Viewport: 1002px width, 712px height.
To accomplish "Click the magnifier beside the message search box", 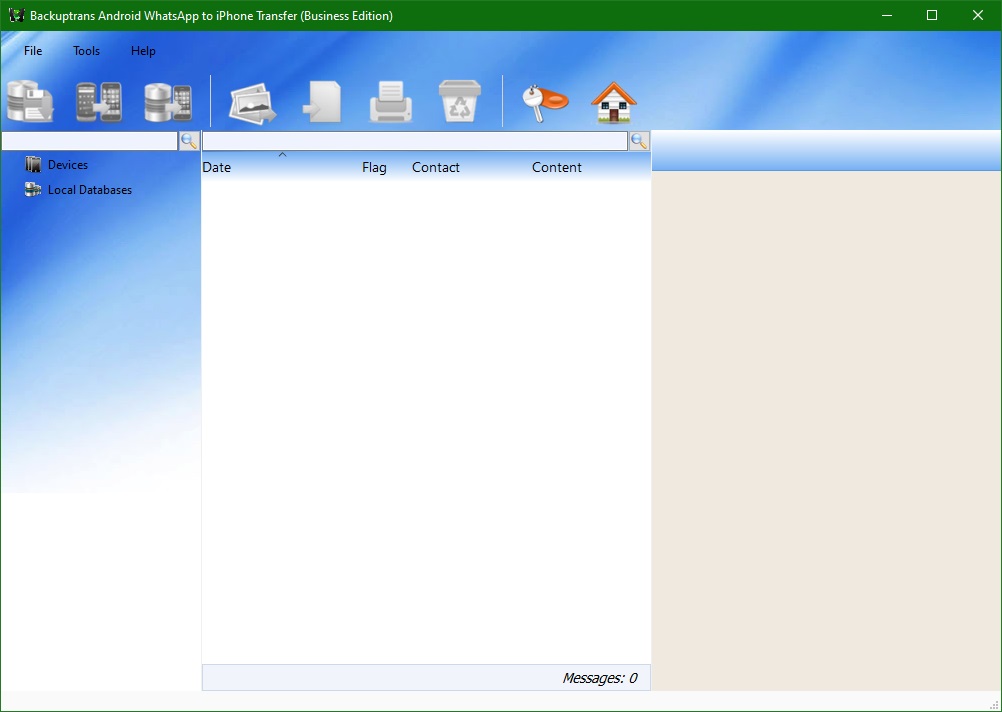I will (x=639, y=141).
